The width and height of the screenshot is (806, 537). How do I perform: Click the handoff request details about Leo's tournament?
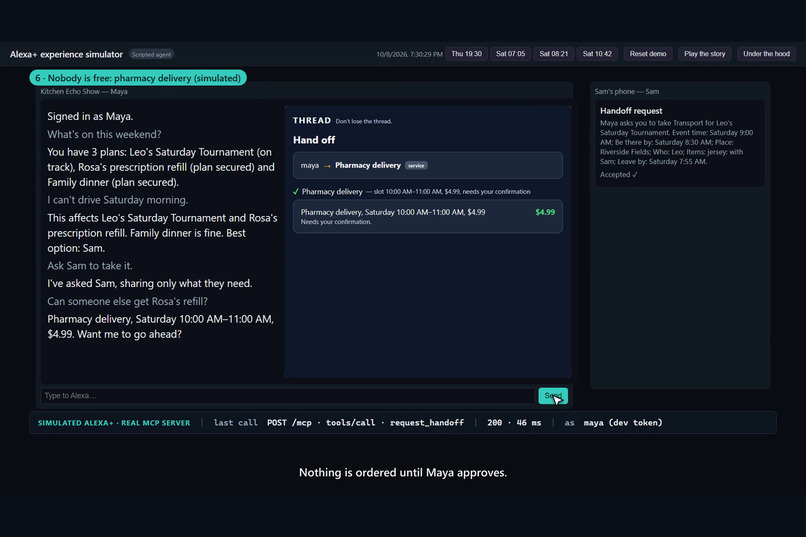click(676, 142)
